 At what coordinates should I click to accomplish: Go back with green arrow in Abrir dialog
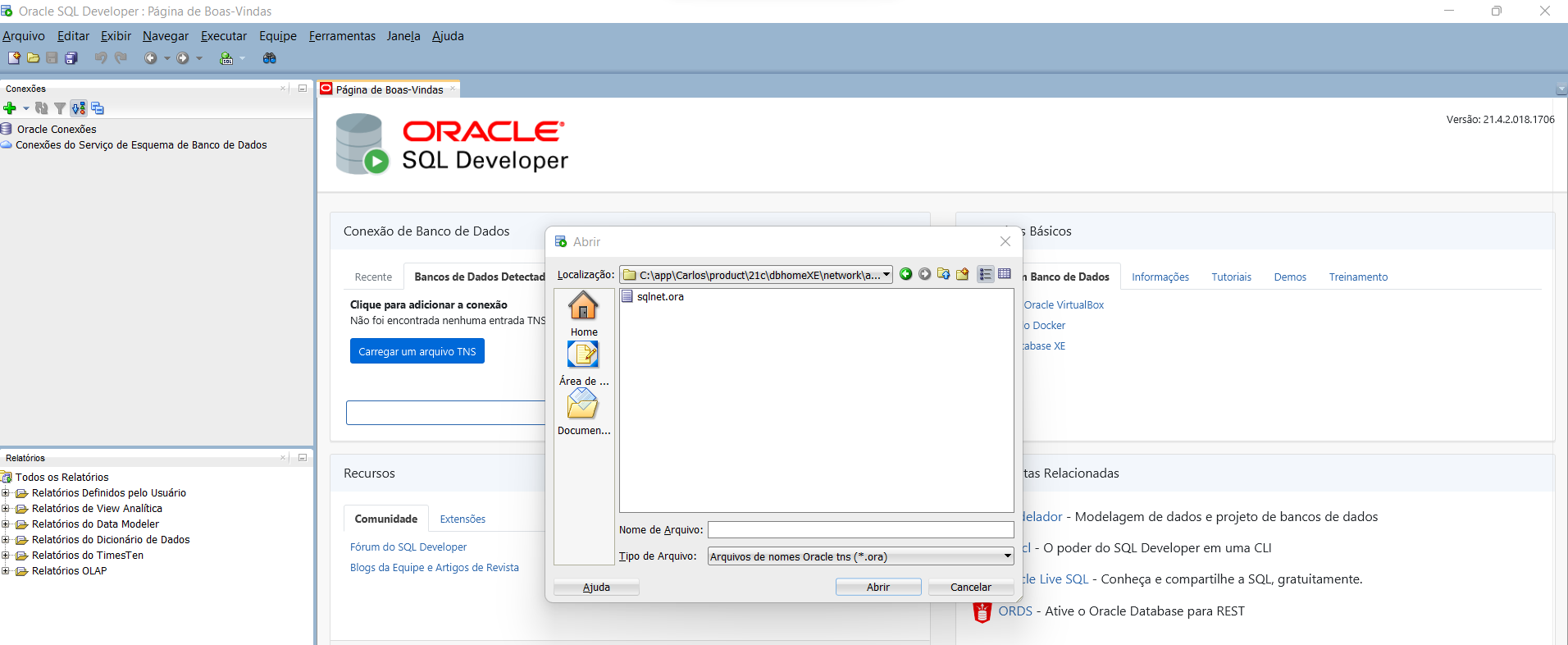click(906, 274)
